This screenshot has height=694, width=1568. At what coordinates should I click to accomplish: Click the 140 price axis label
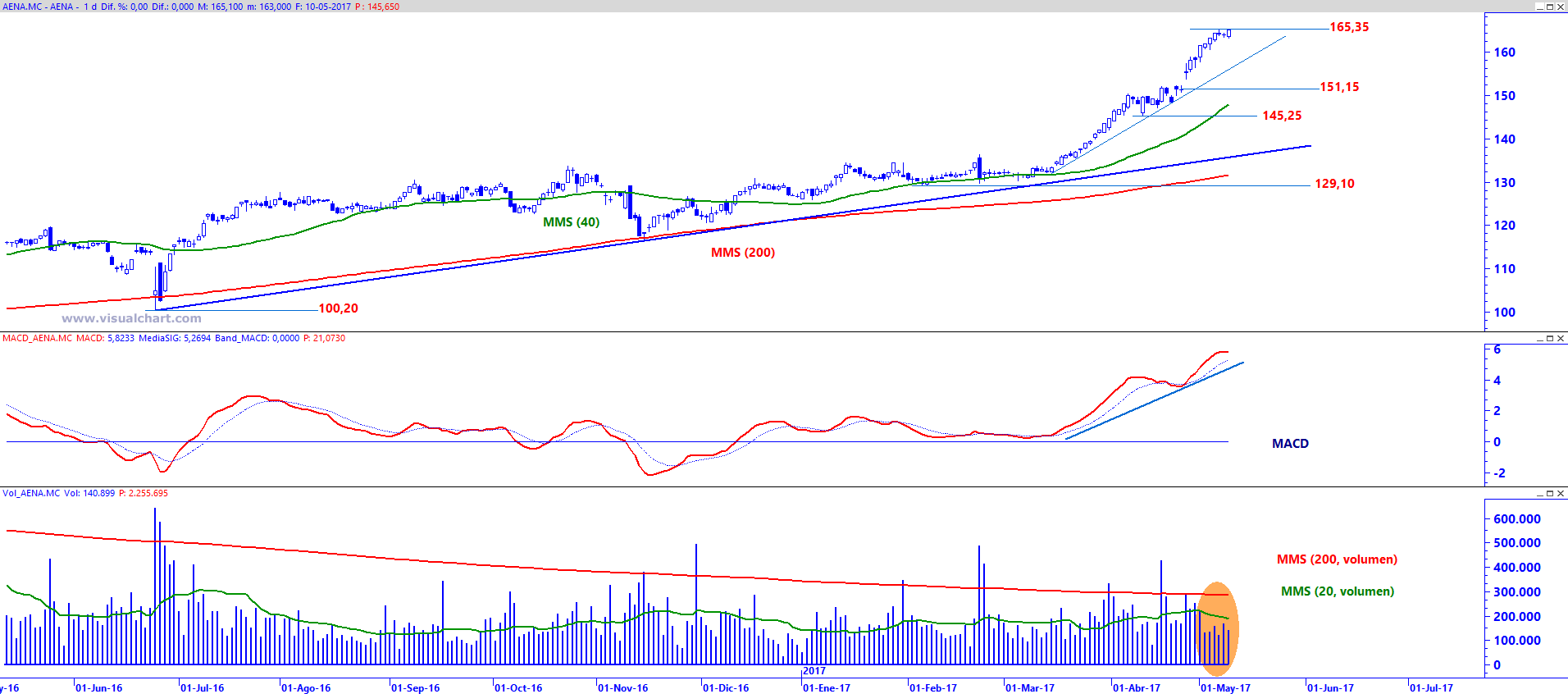(x=1504, y=139)
